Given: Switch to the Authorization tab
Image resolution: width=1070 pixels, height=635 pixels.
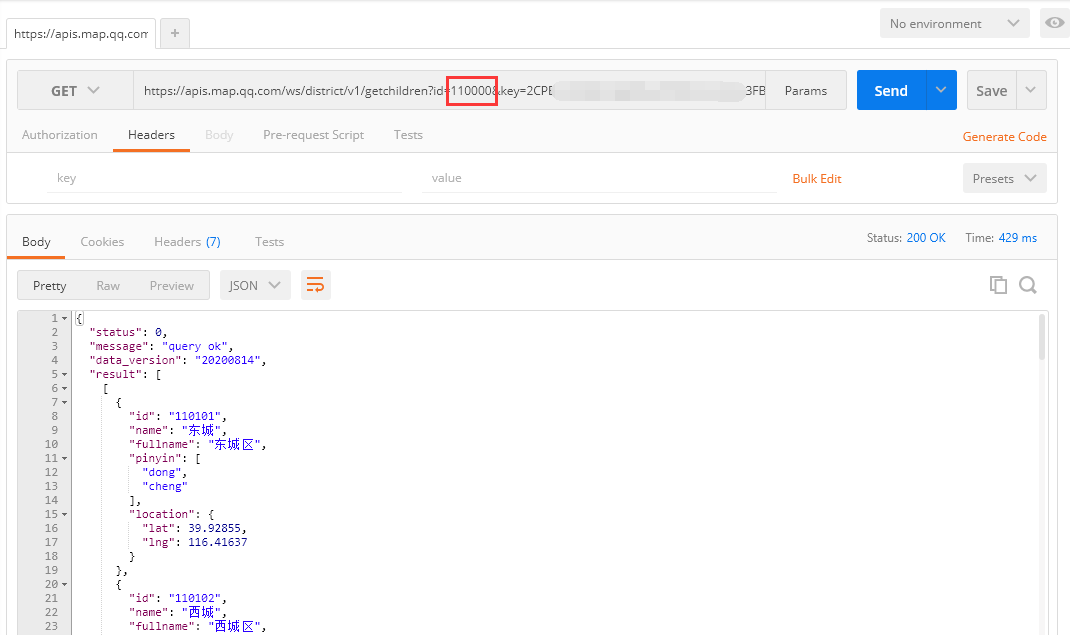Looking at the screenshot, I should point(60,135).
